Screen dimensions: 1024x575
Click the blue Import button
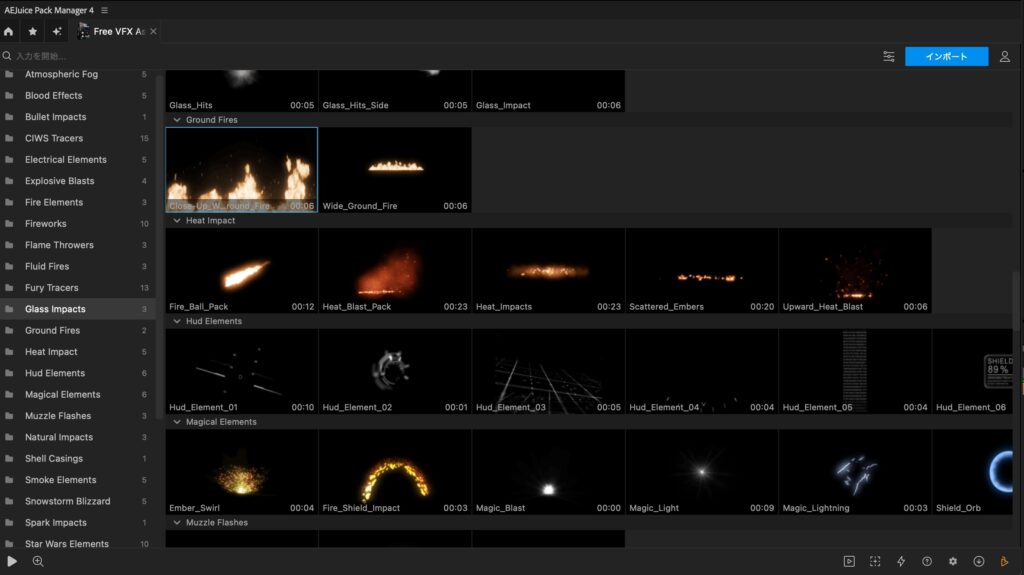(x=946, y=56)
